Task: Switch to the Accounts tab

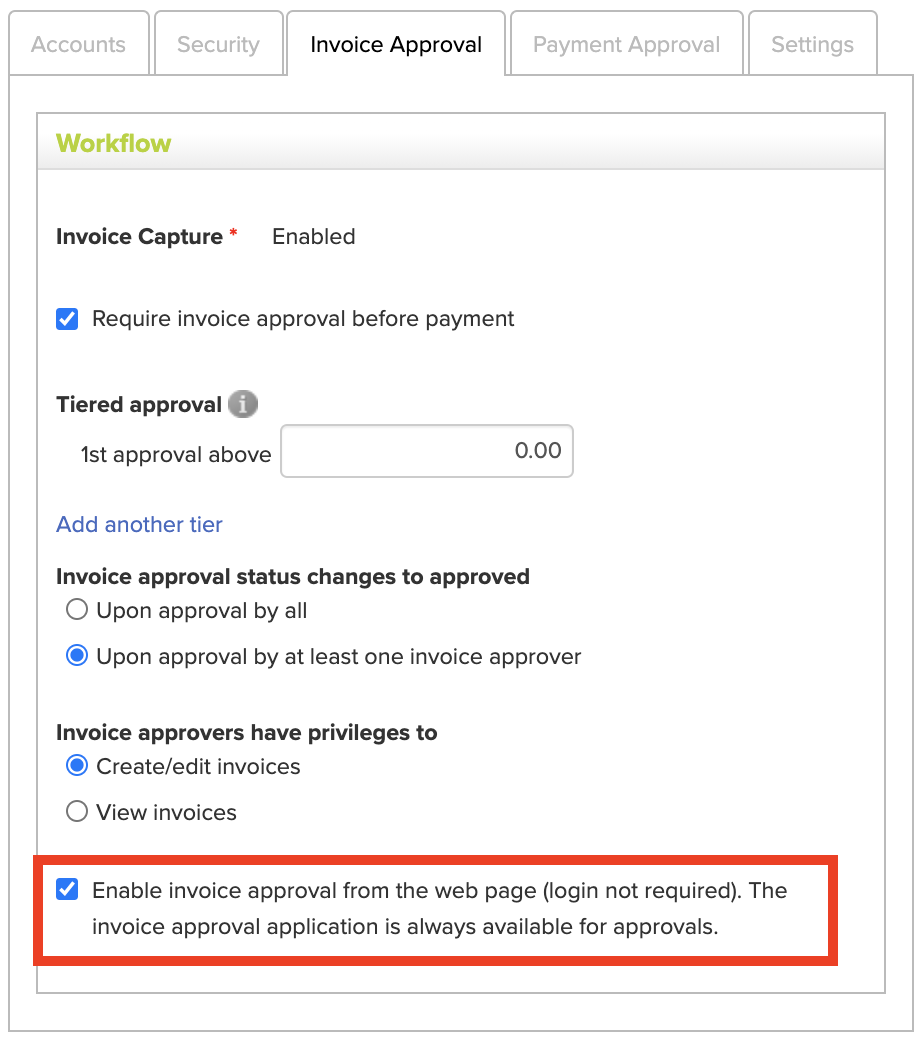Action: click(79, 43)
